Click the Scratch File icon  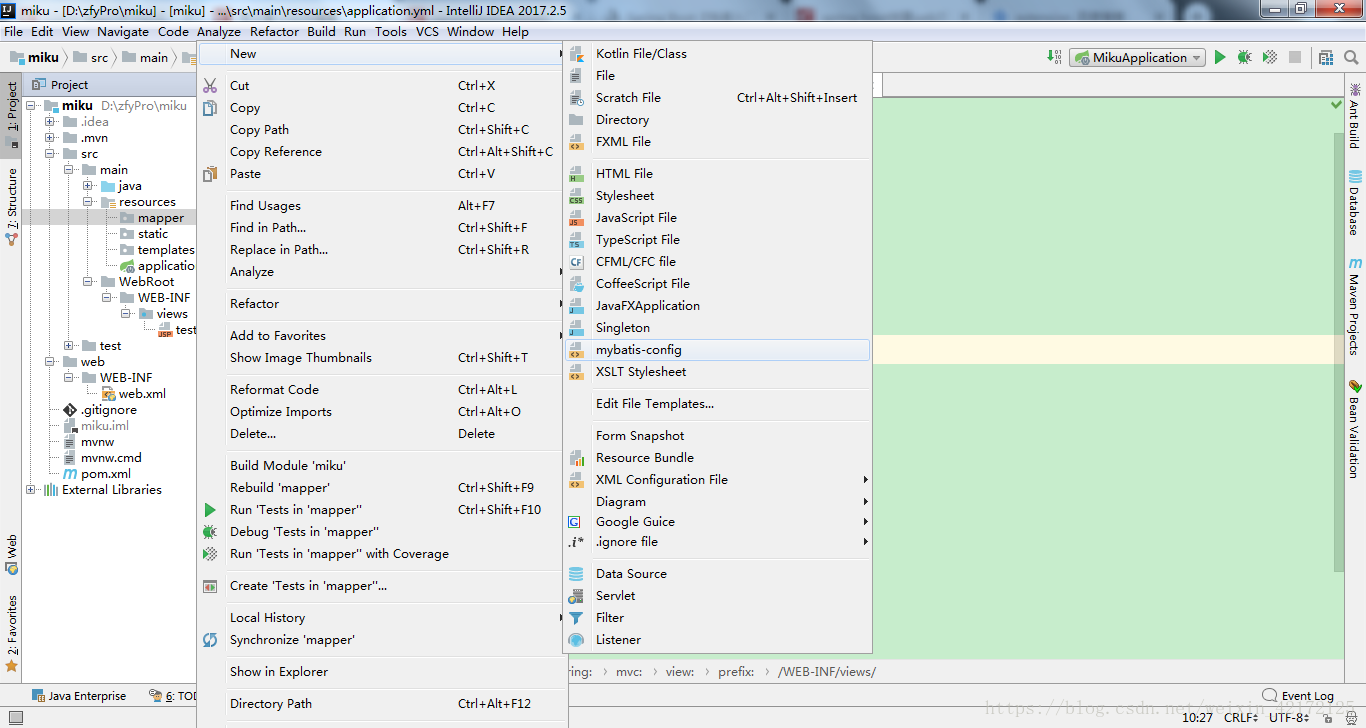point(576,98)
